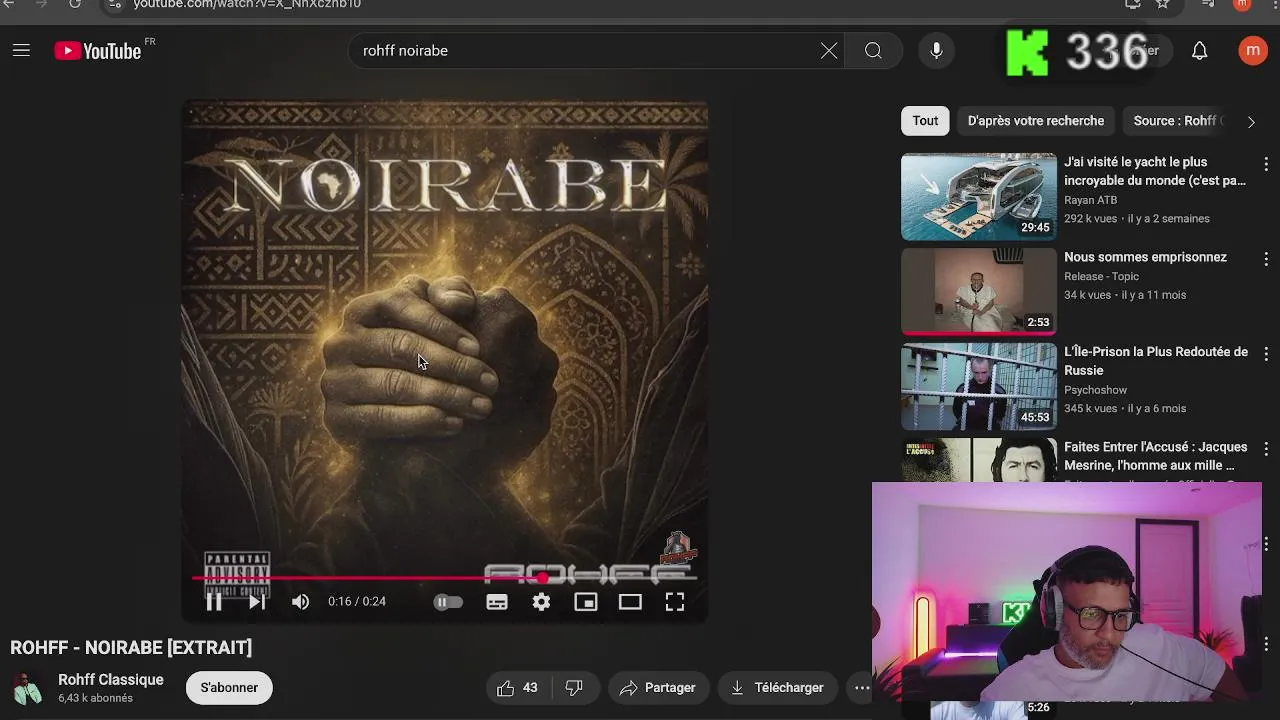
Task: Toggle autoplay switch in player
Action: coord(448,602)
